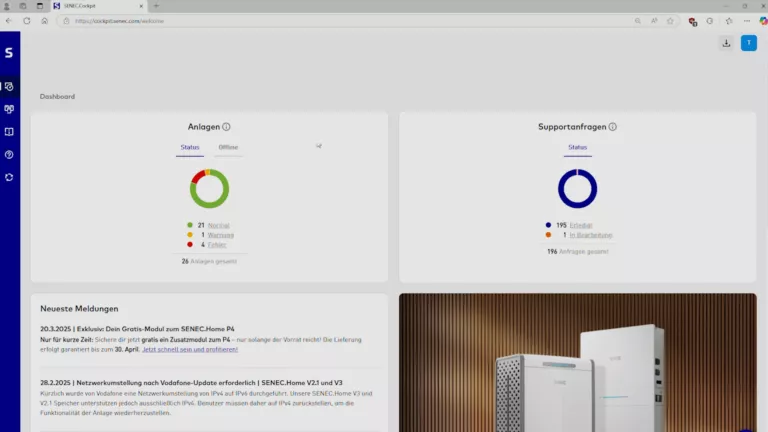Open the red extension icon with badge
Image resolution: width=768 pixels, height=432 pixels.
693,22
